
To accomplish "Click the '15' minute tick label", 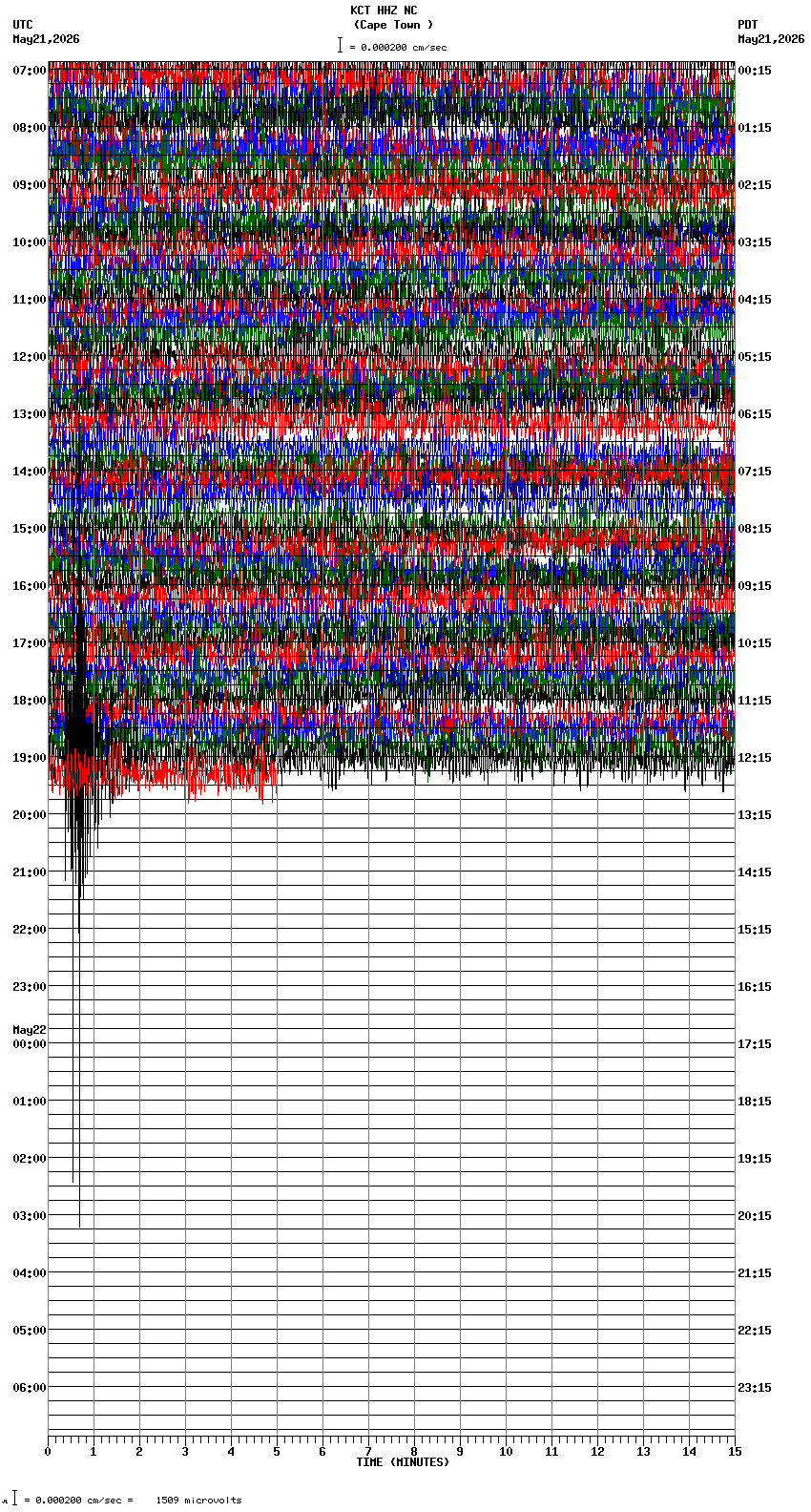I will point(735,1452).
